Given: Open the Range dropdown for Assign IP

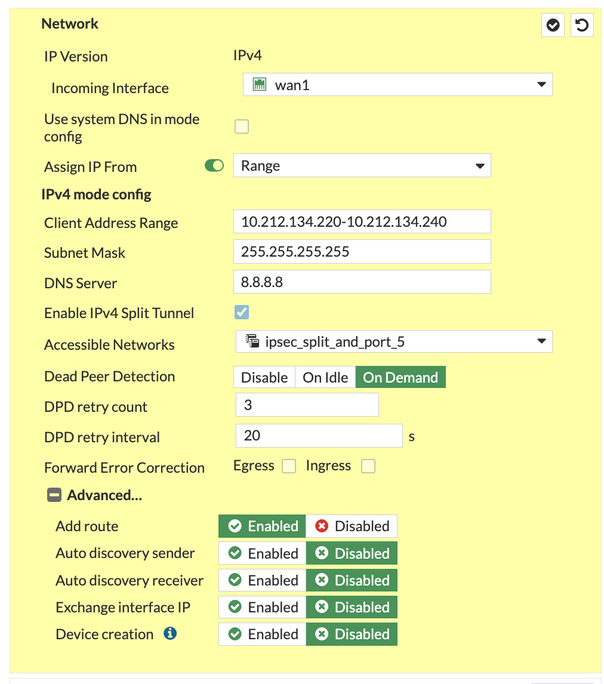Looking at the screenshot, I should 362,166.
